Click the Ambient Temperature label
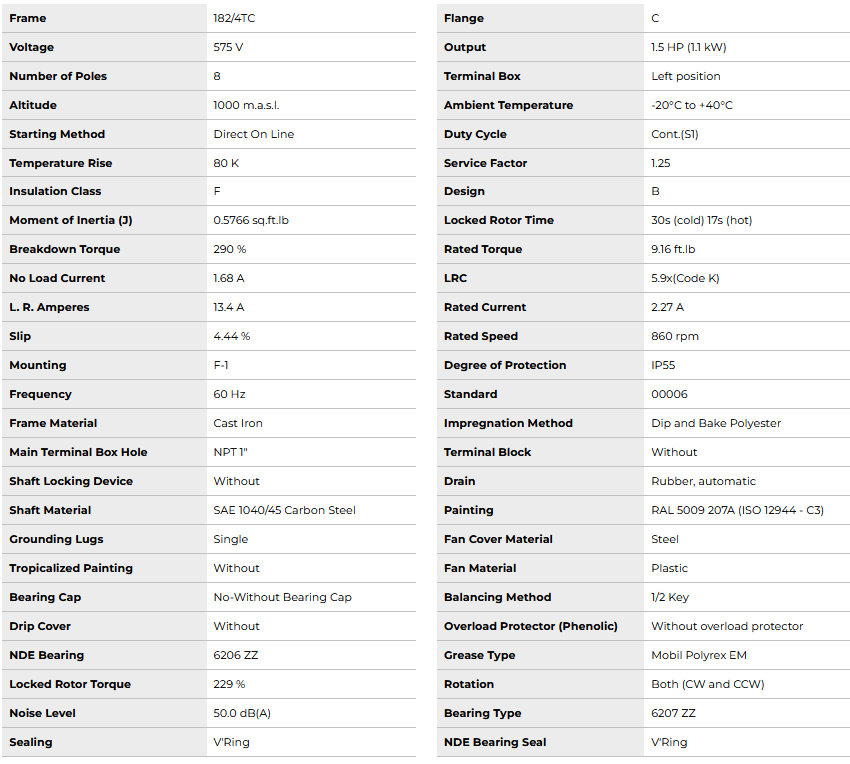This screenshot has height=764, width=850. 508,105
